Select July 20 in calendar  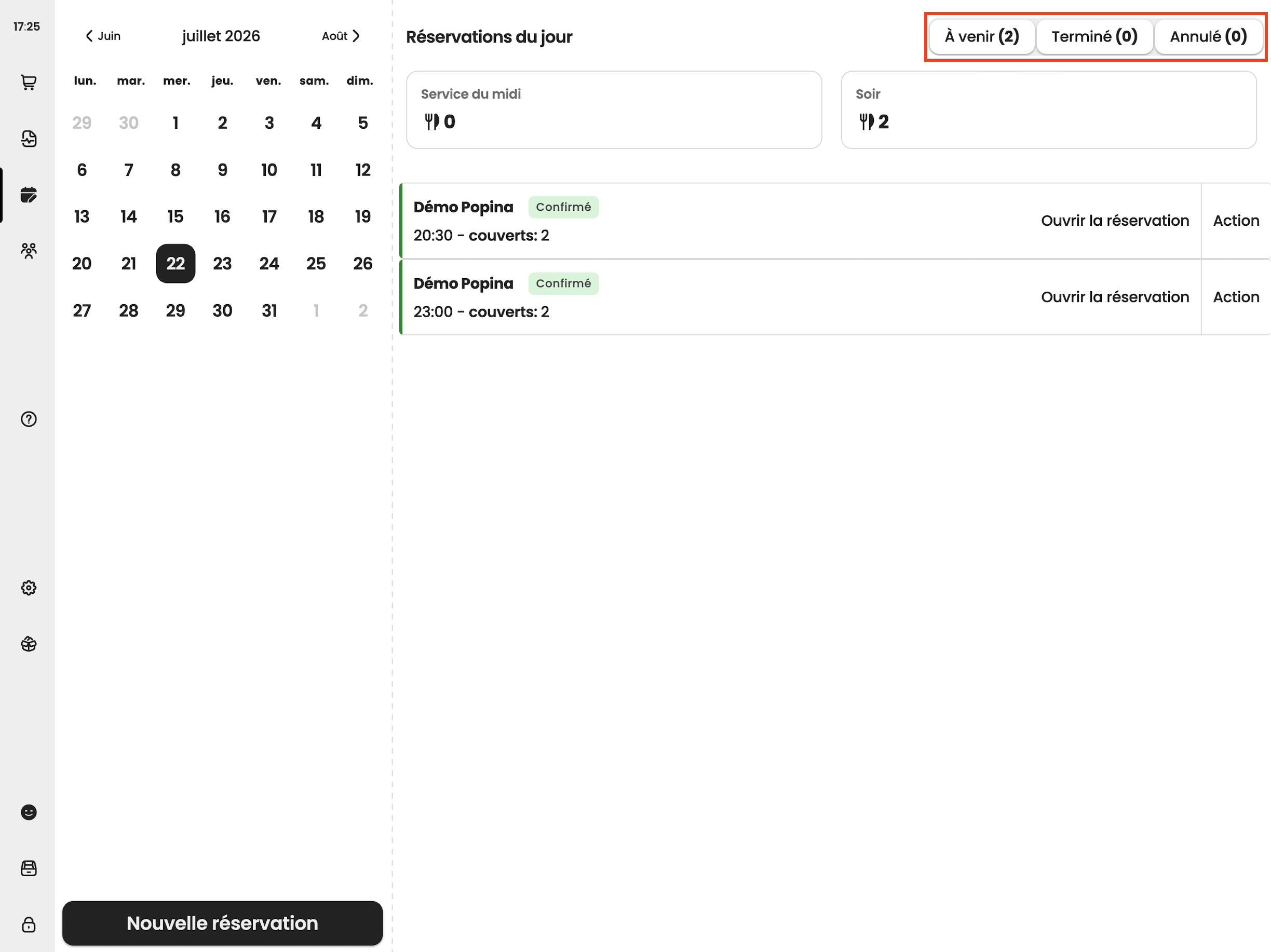(82, 264)
